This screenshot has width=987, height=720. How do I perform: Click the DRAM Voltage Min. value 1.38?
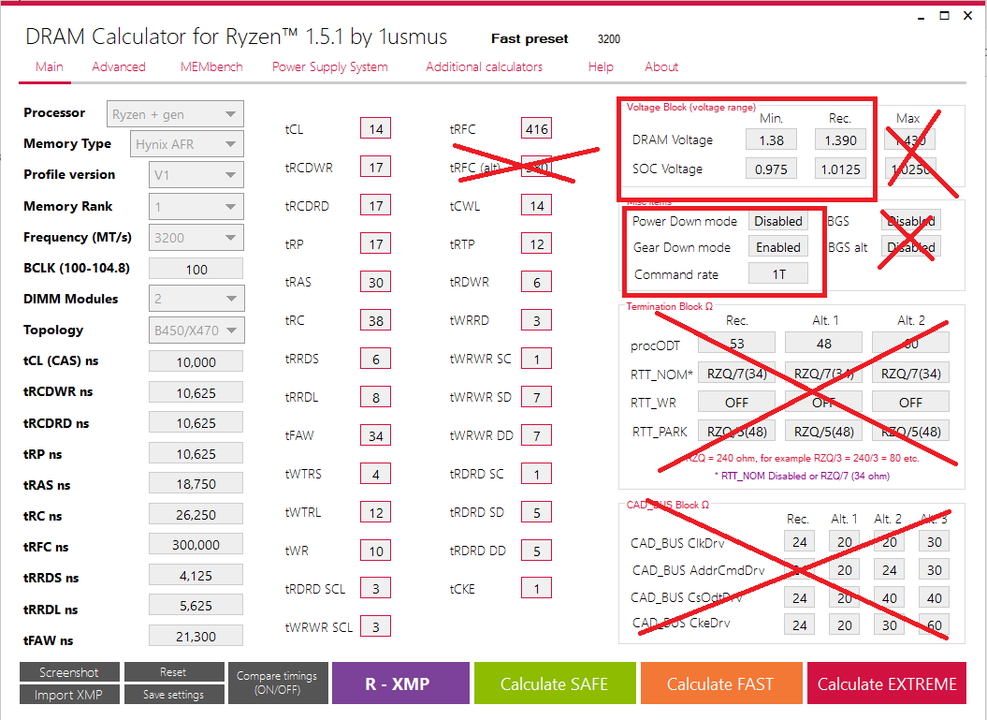click(x=771, y=140)
